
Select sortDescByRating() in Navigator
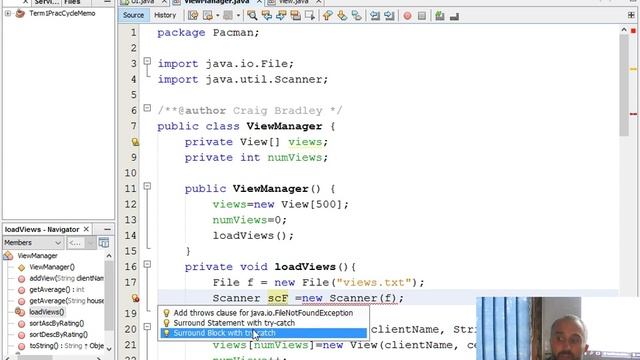[58, 335]
